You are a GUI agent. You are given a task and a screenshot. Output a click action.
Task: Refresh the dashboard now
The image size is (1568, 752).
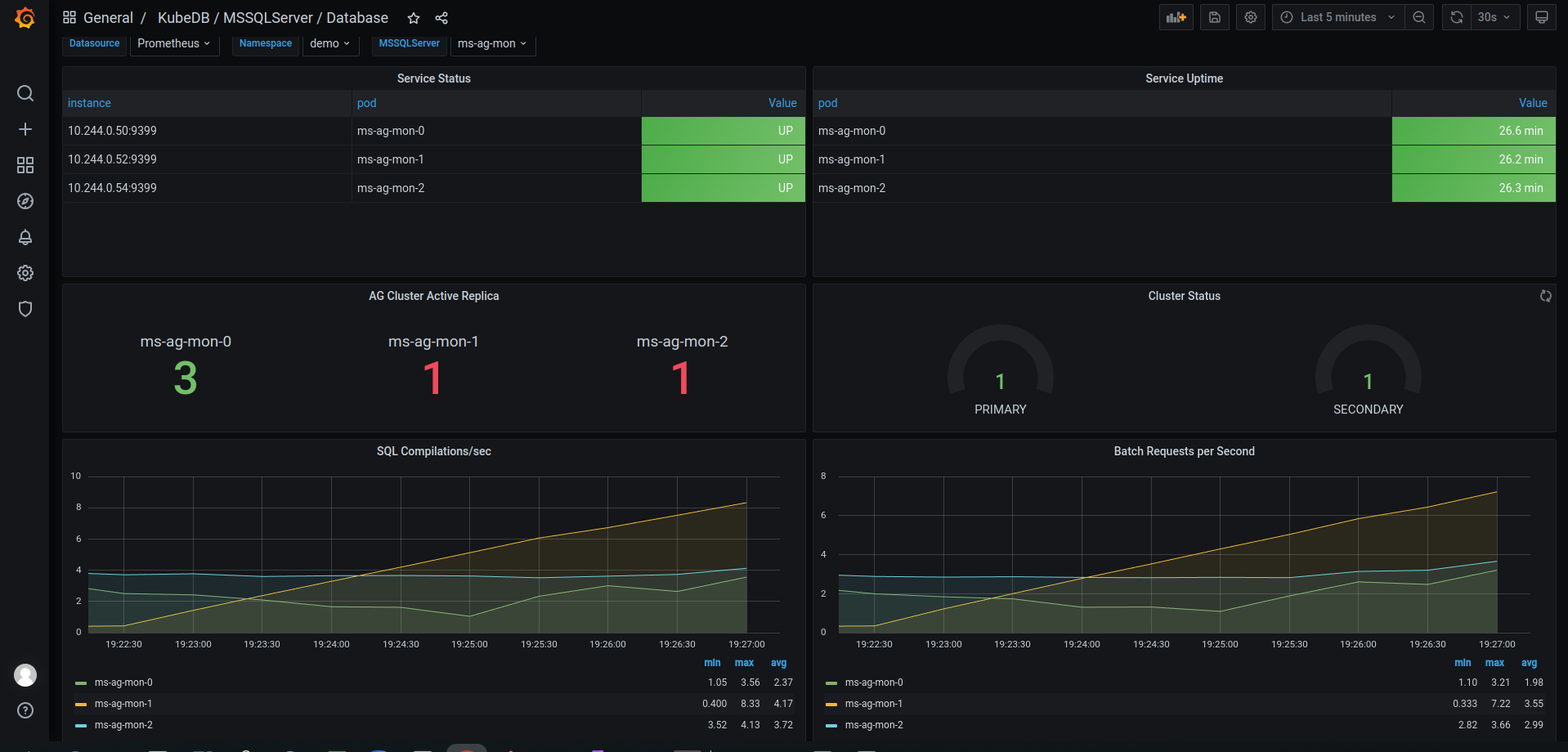coord(1457,17)
